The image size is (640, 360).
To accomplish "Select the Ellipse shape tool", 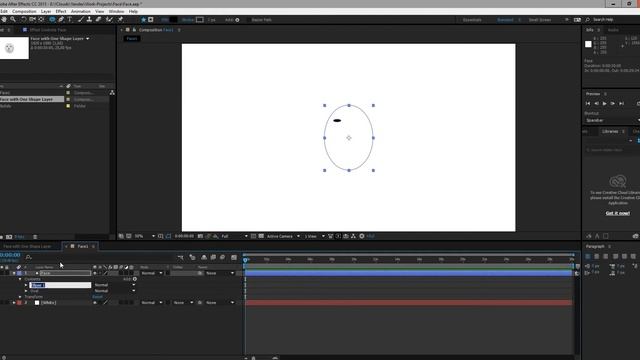I will [52, 19].
